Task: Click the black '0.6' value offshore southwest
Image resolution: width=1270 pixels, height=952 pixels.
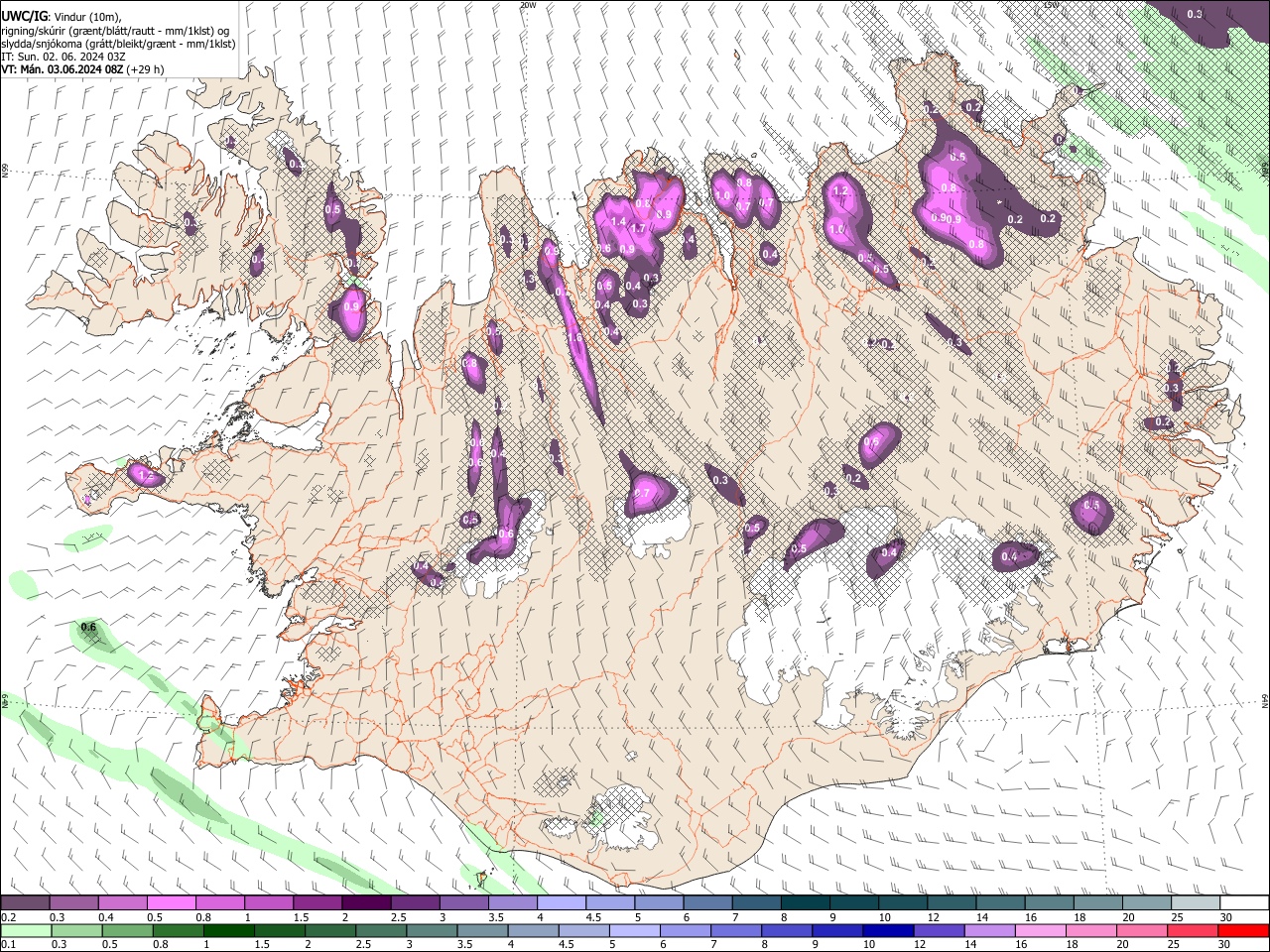Action: [x=88, y=627]
